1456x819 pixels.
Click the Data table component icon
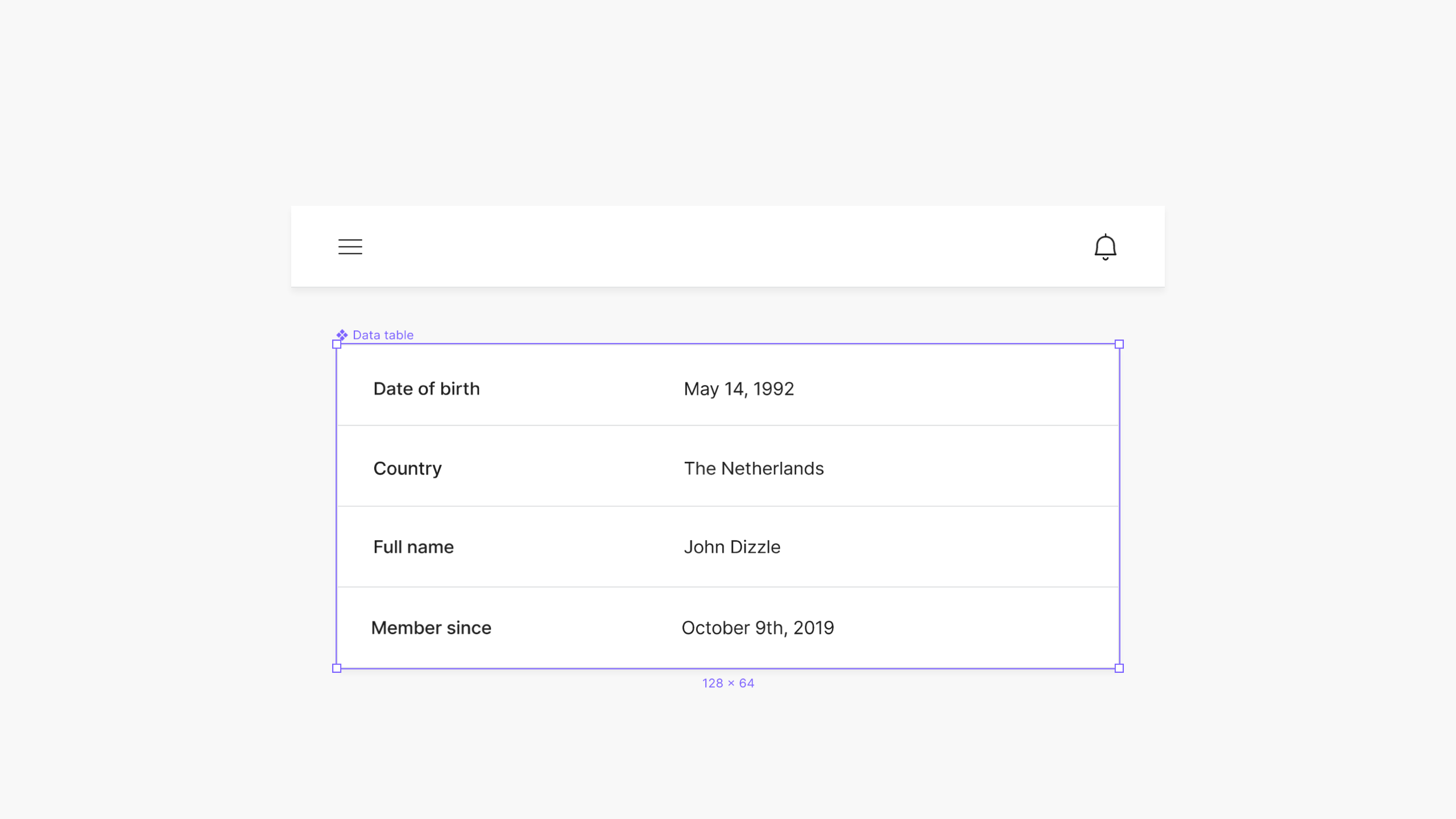click(342, 335)
